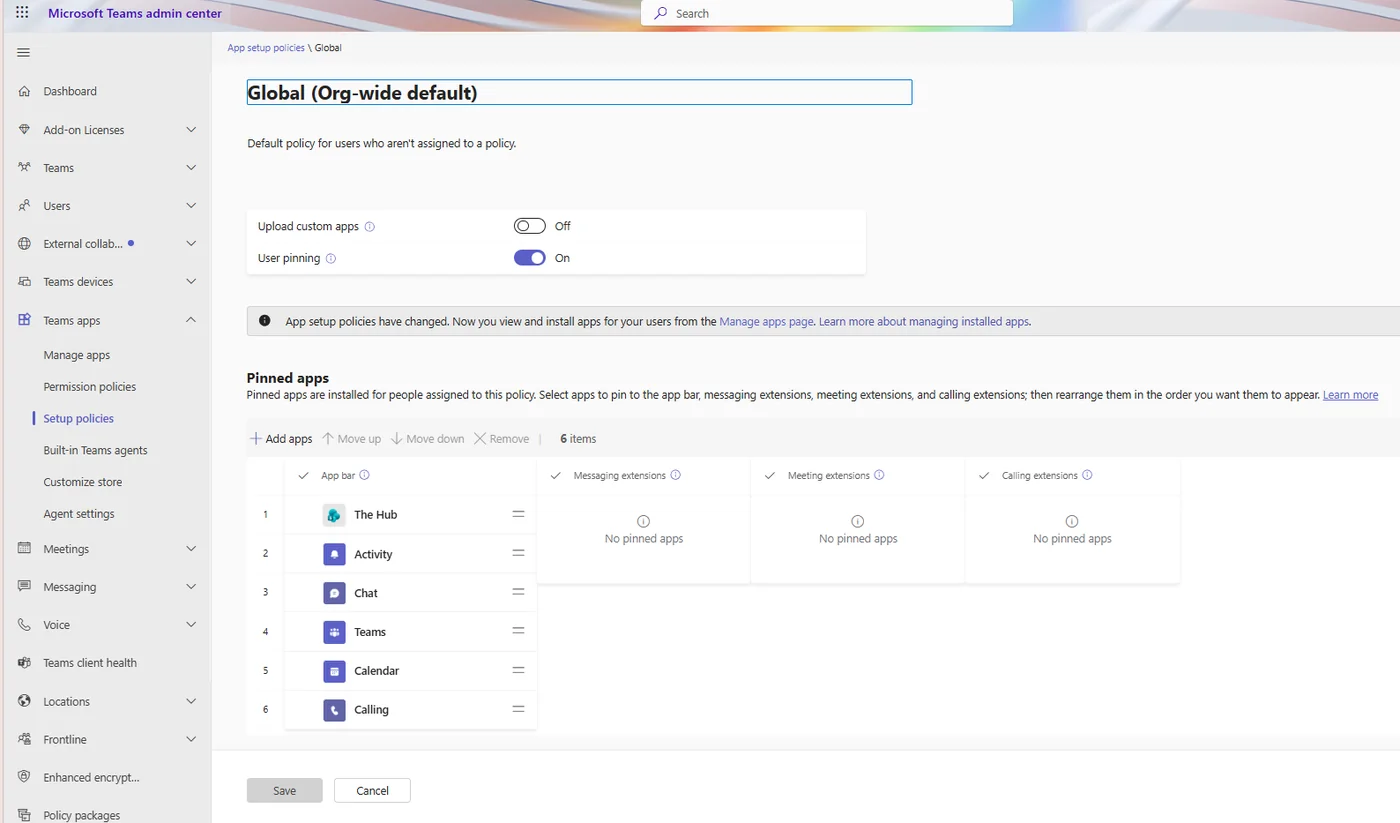Expand the Voice section chevron
The height and width of the screenshot is (823, 1400).
click(x=191, y=625)
